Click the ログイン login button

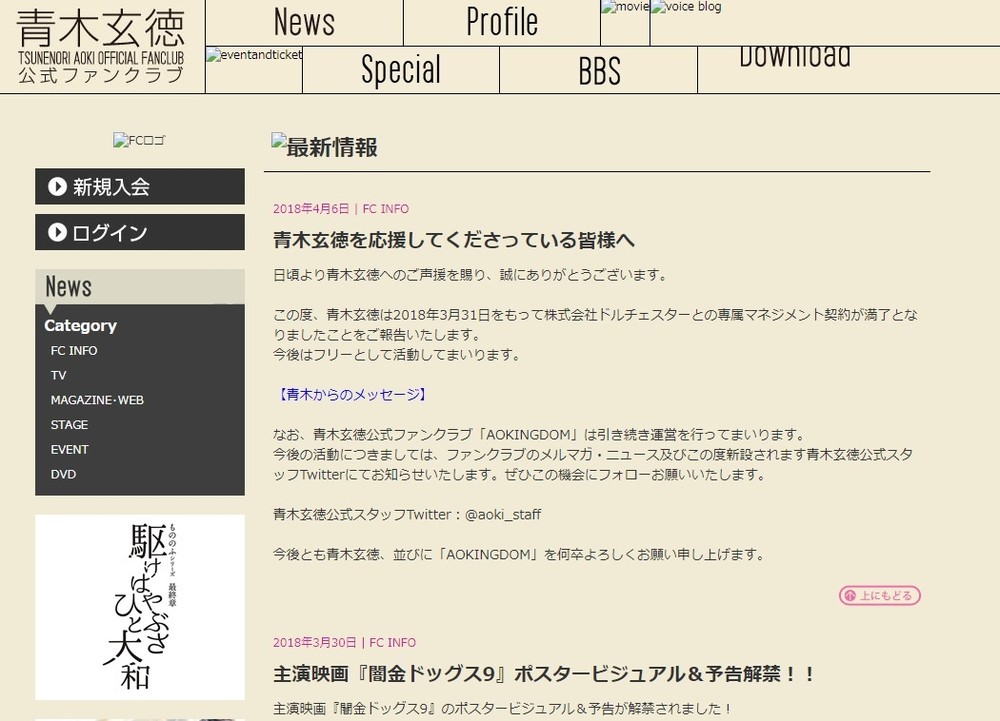pyautogui.click(x=110, y=232)
